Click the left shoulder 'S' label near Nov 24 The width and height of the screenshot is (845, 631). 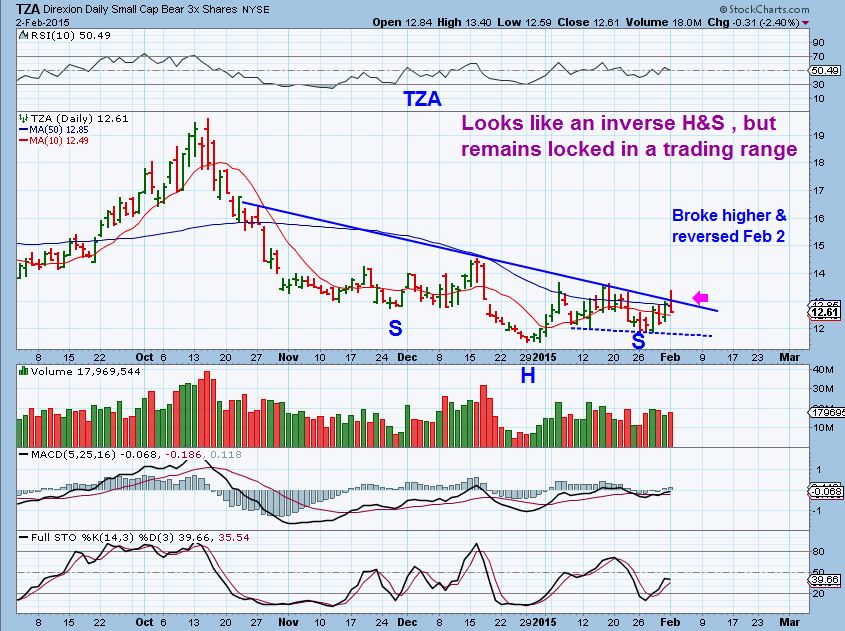395,328
